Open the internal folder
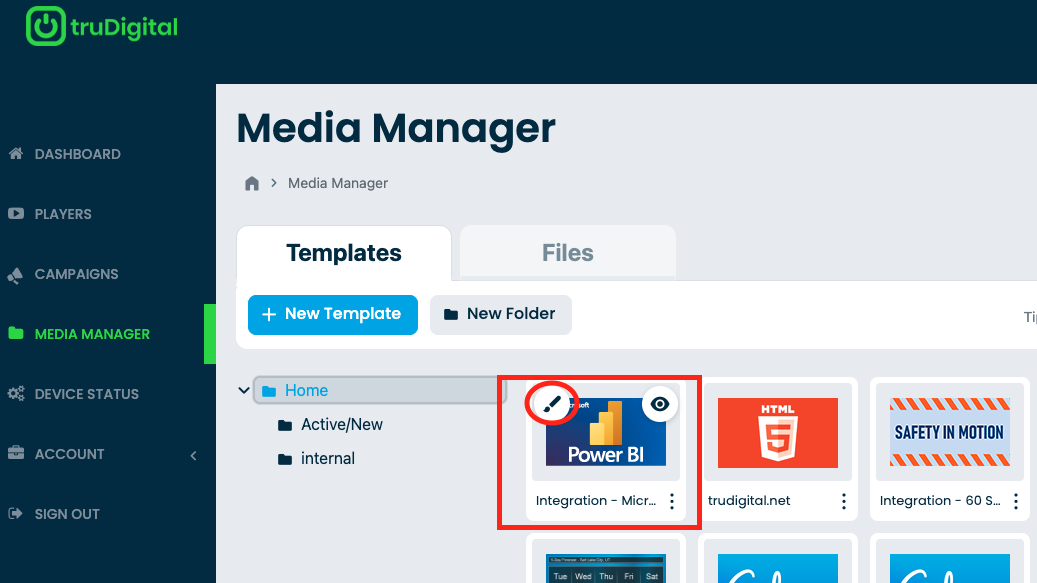Screen dimensions: 1037x583 point(327,458)
